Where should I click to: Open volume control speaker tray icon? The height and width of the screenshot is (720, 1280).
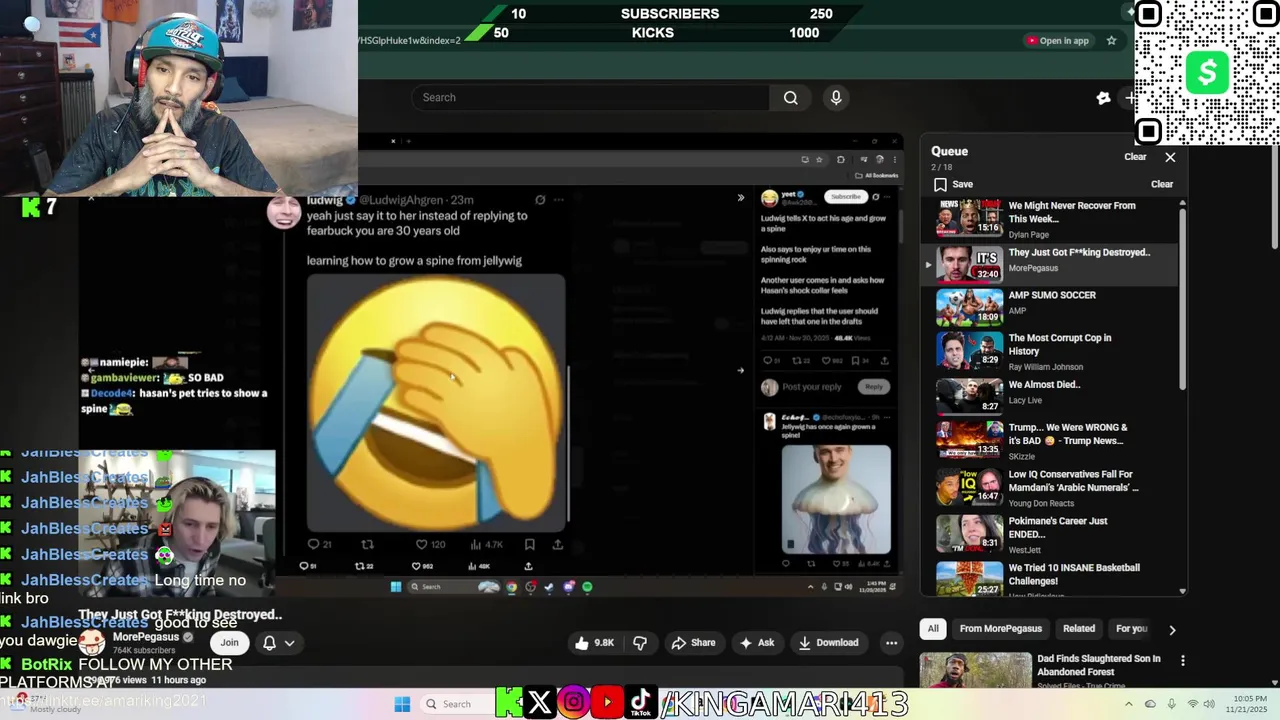pyautogui.click(x=1210, y=704)
